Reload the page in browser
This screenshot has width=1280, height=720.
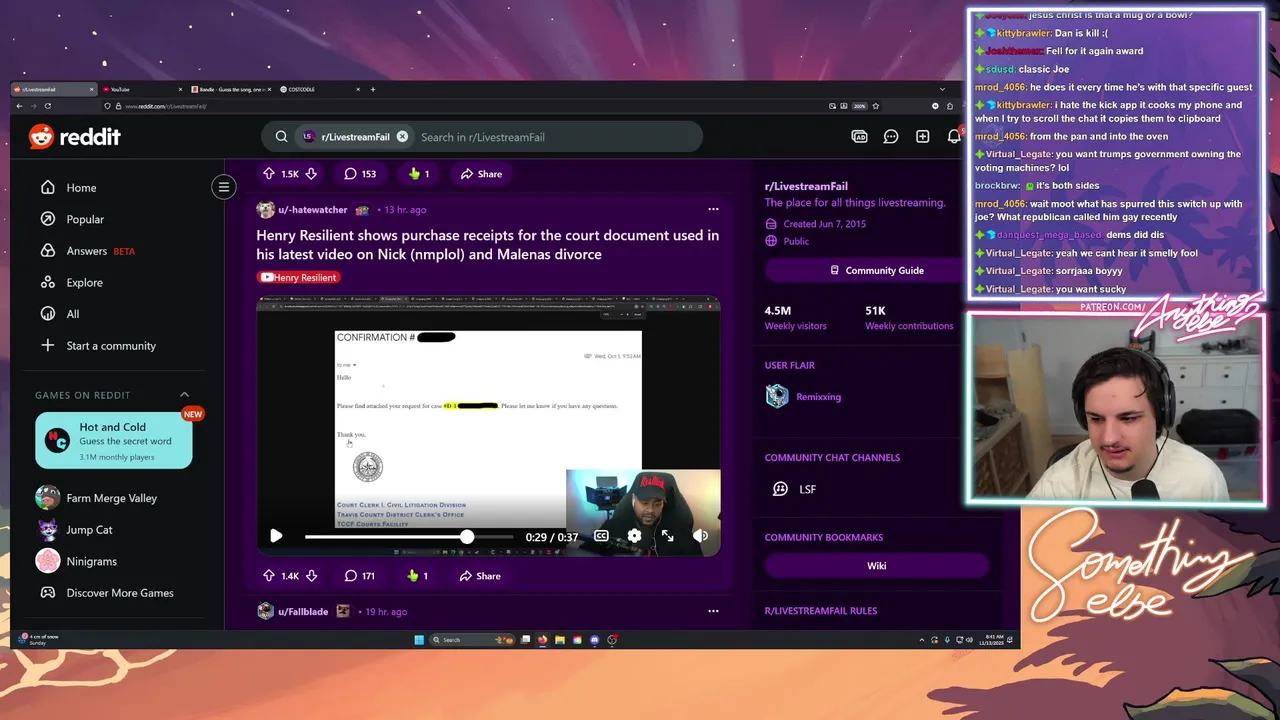(47, 106)
